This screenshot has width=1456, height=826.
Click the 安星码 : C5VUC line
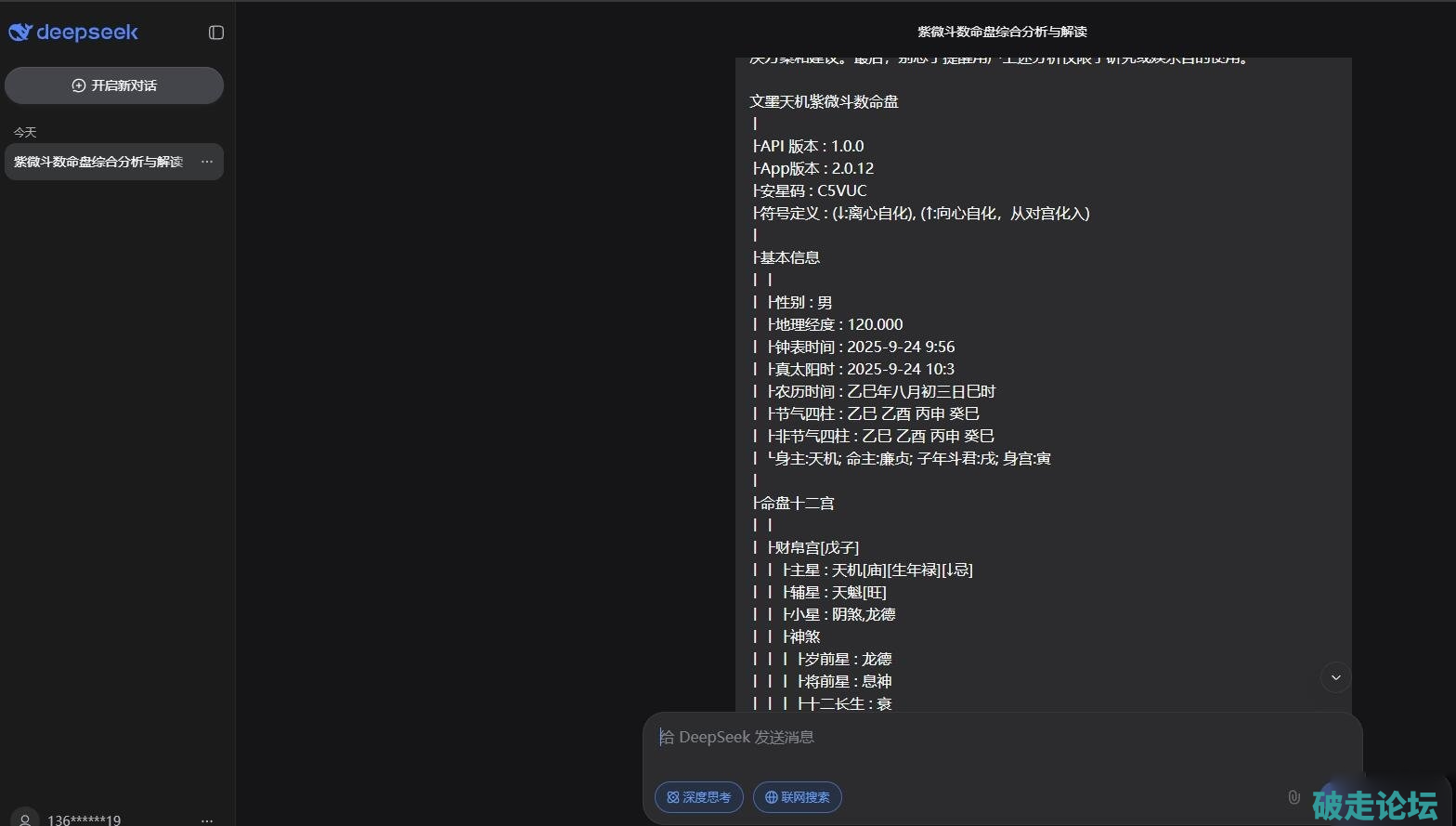pyautogui.click(x=812, y=190)
